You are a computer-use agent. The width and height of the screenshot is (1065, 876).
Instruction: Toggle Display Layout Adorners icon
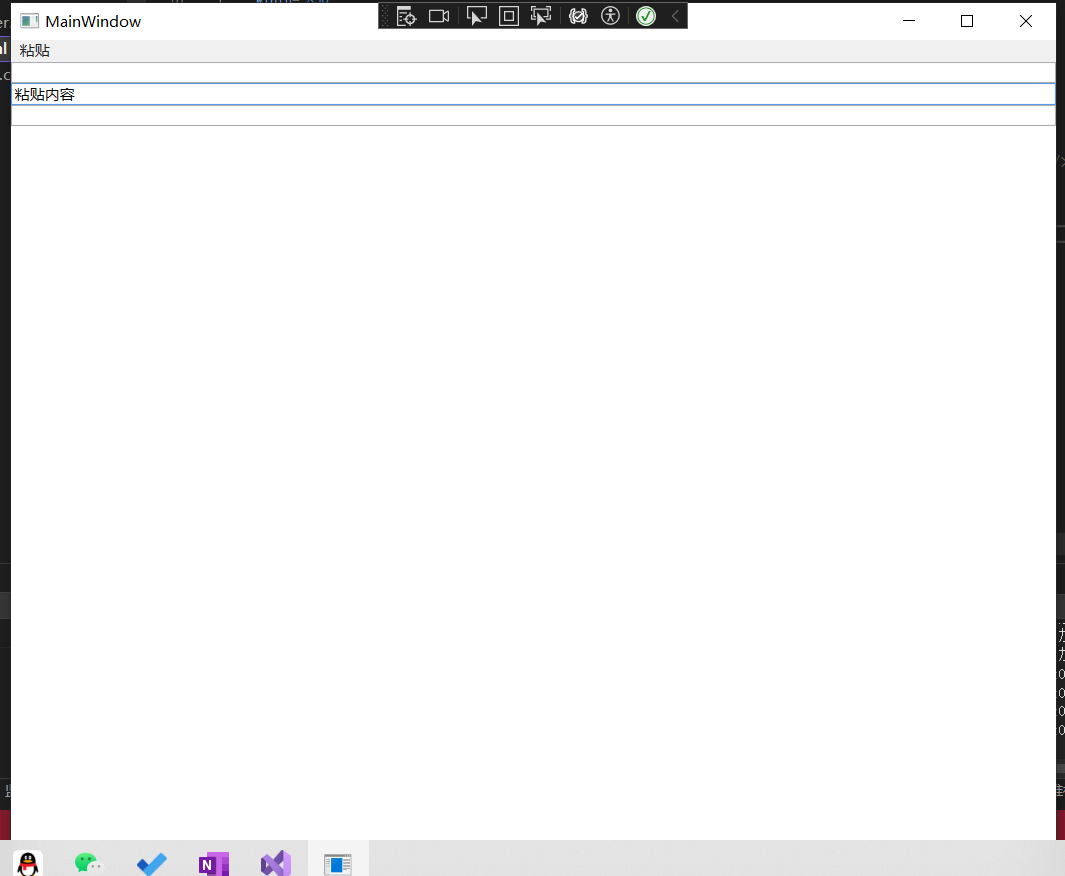[x=509, y=16]
